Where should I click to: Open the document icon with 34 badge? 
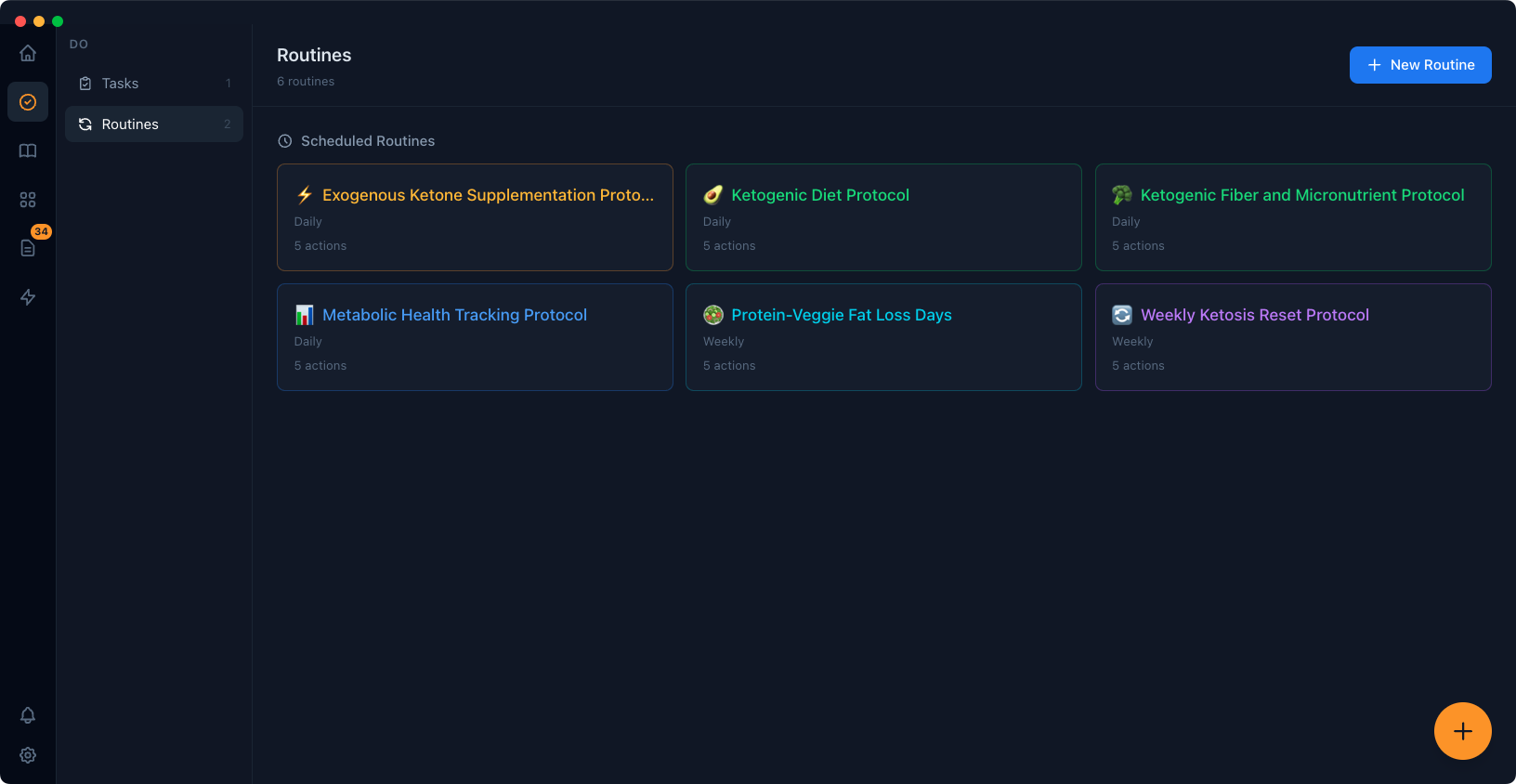point(28,248)
